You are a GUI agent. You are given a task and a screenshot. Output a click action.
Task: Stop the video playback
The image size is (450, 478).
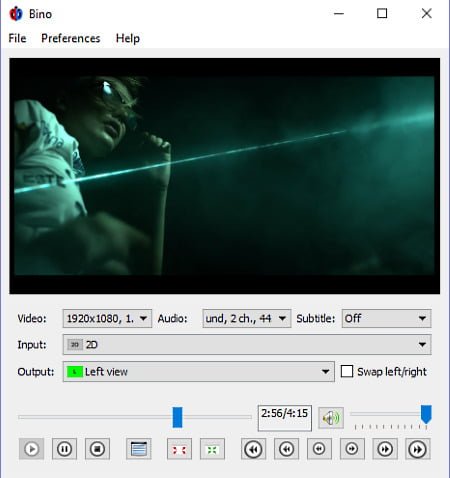pyautogui.click(x=97, y=449)
